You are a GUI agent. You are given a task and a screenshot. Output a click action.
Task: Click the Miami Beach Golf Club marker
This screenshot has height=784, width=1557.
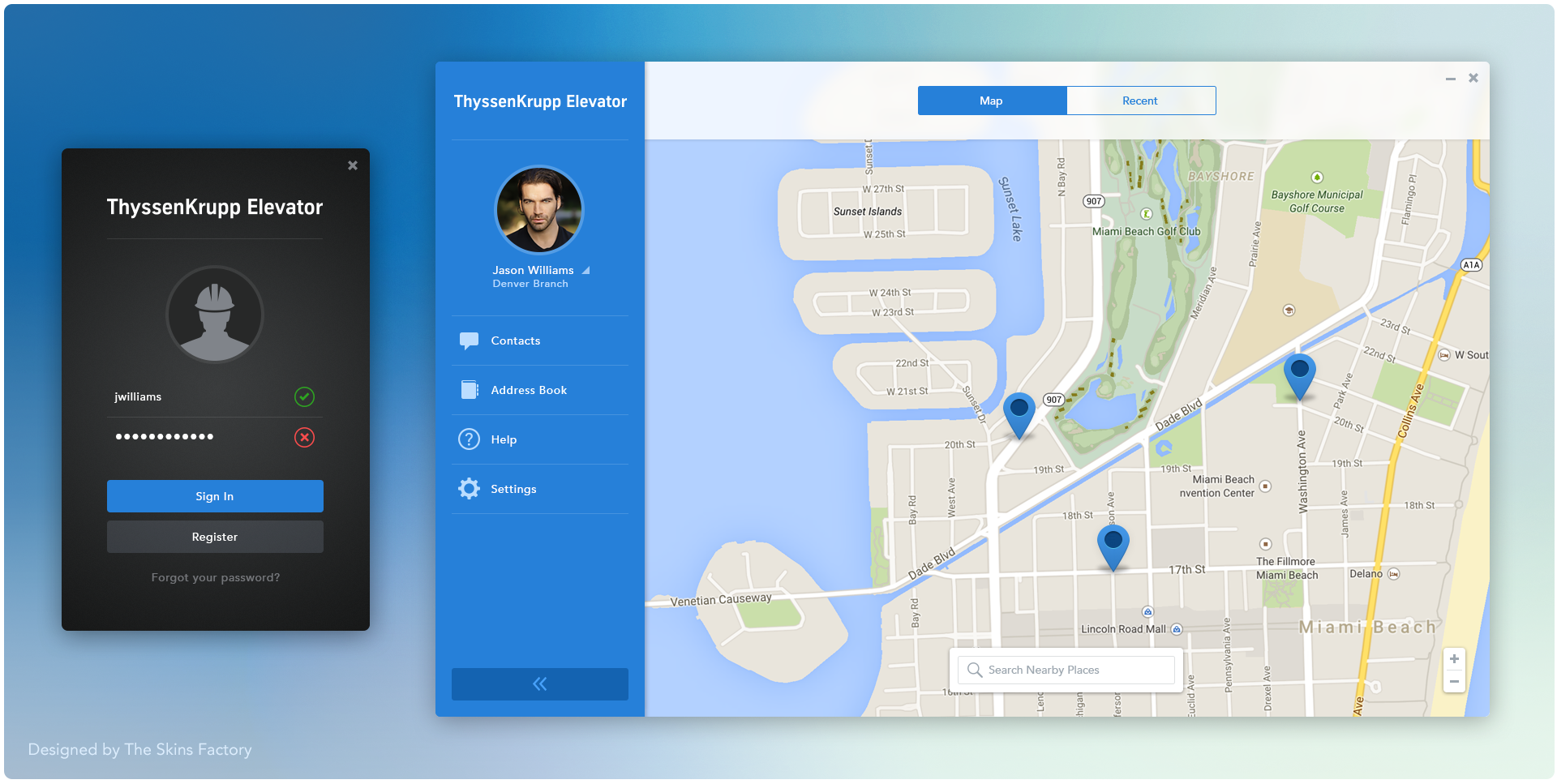click(1147, 214)
